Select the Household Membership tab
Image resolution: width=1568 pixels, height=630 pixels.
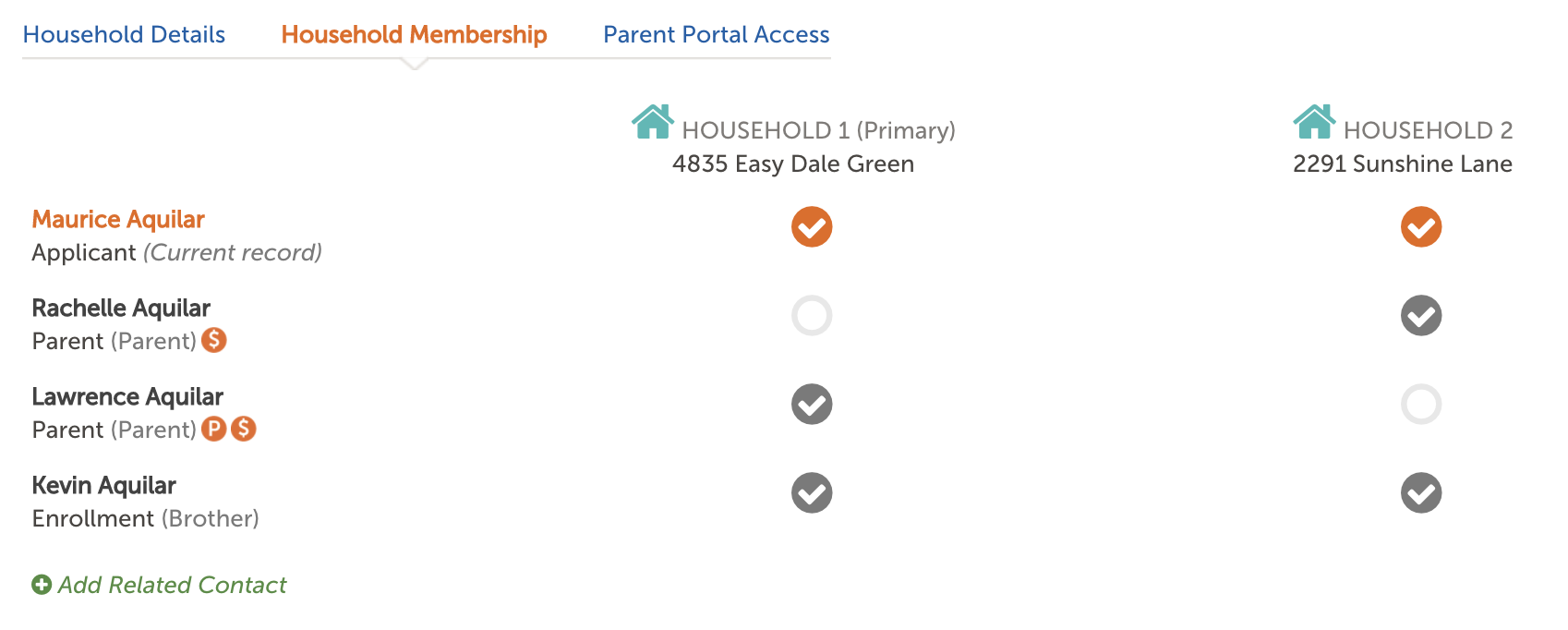415,35
